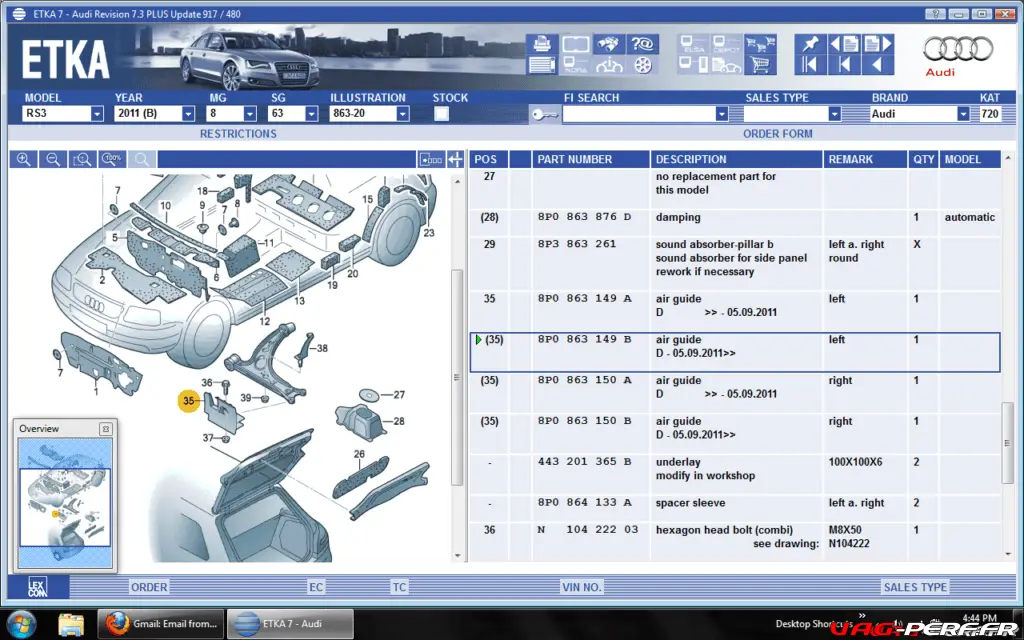The height and width of the screenshot is (640, 1024).
Task: Zoom in on the illustration
Action: point(24,159)
